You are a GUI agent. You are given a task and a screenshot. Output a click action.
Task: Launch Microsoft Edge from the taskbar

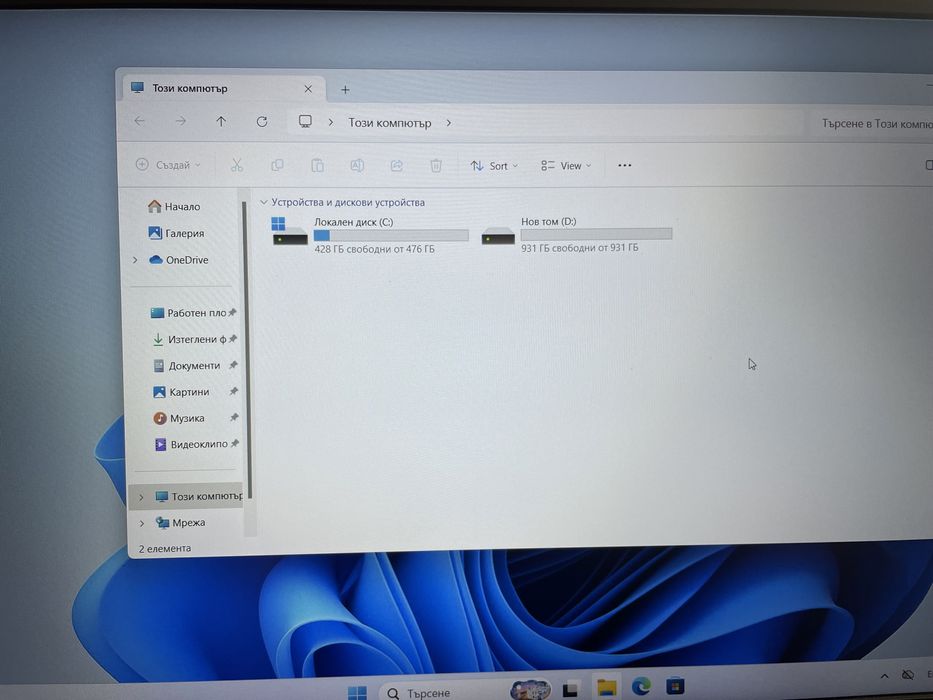pos(641,686)
